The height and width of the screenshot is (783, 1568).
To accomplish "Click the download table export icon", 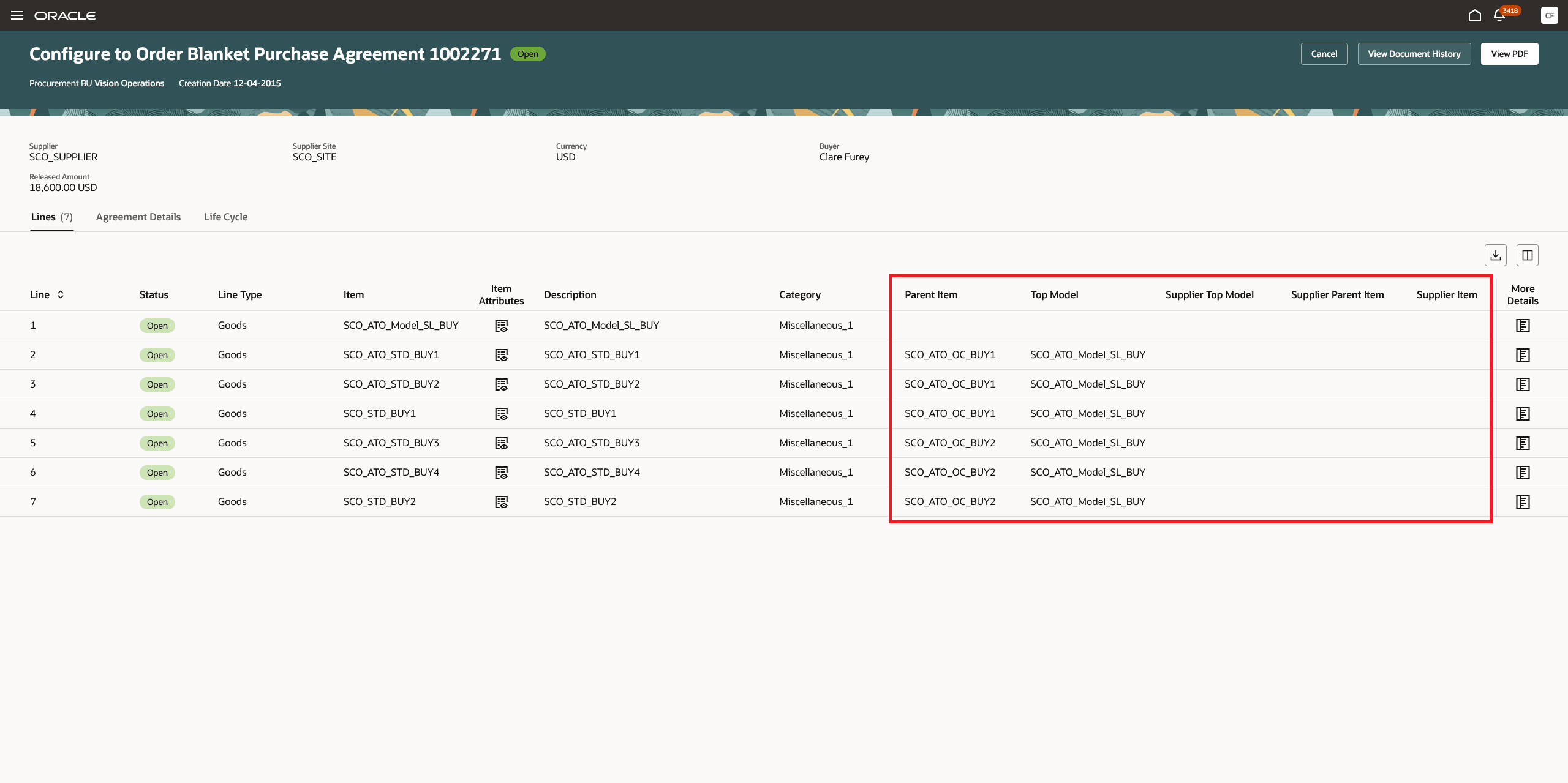I will 1495,255.
